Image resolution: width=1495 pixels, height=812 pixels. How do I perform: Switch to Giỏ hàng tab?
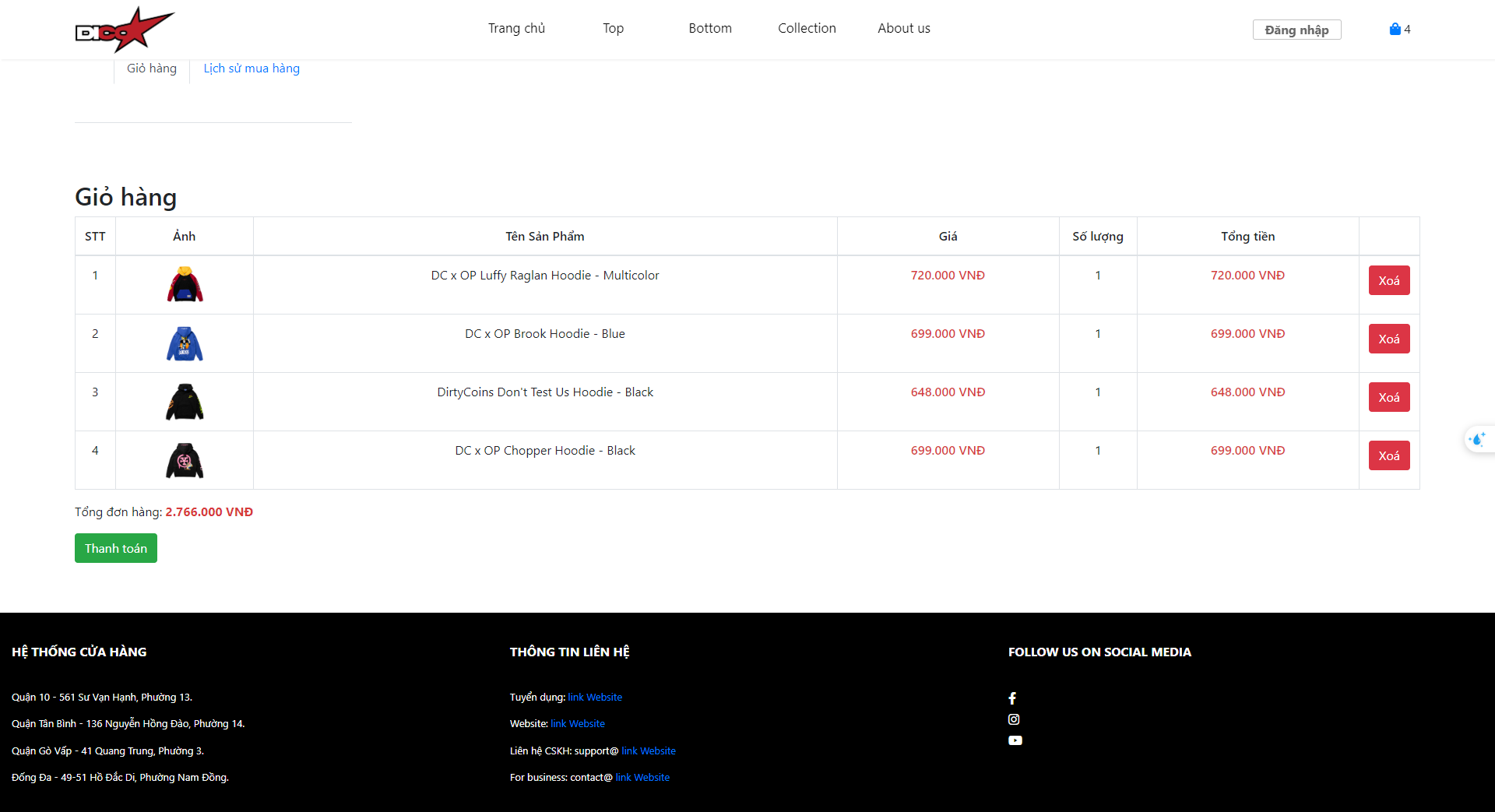coord(152,69)
